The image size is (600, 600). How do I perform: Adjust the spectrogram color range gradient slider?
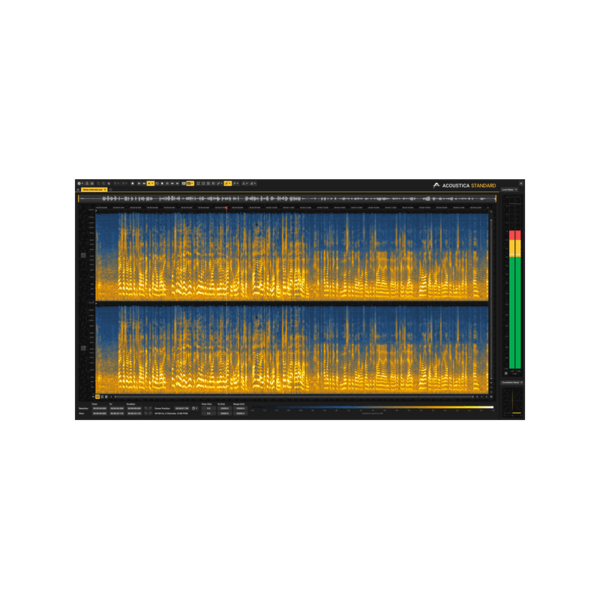tap(372, 407)
